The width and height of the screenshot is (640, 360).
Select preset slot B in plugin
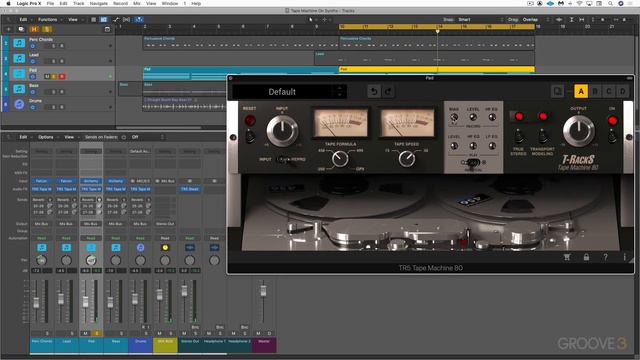coord(595,91)
